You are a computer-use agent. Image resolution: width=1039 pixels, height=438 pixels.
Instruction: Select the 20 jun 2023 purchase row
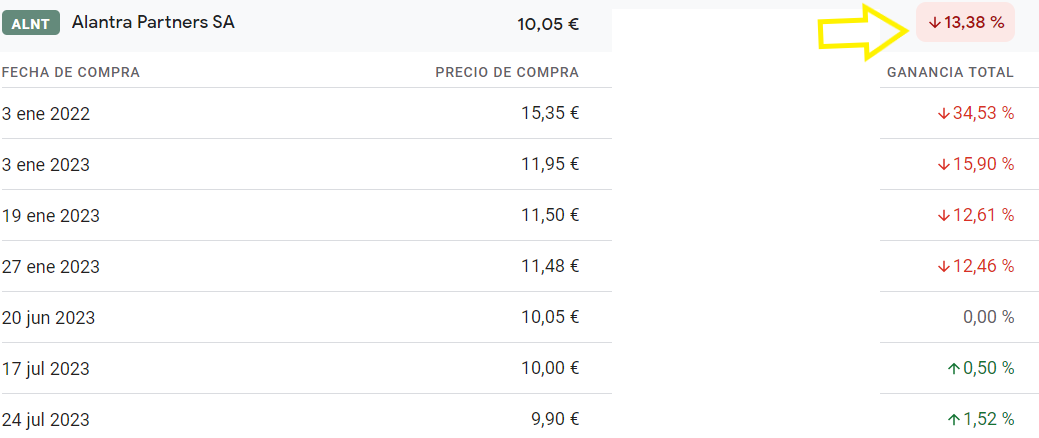tap(520, 317)
